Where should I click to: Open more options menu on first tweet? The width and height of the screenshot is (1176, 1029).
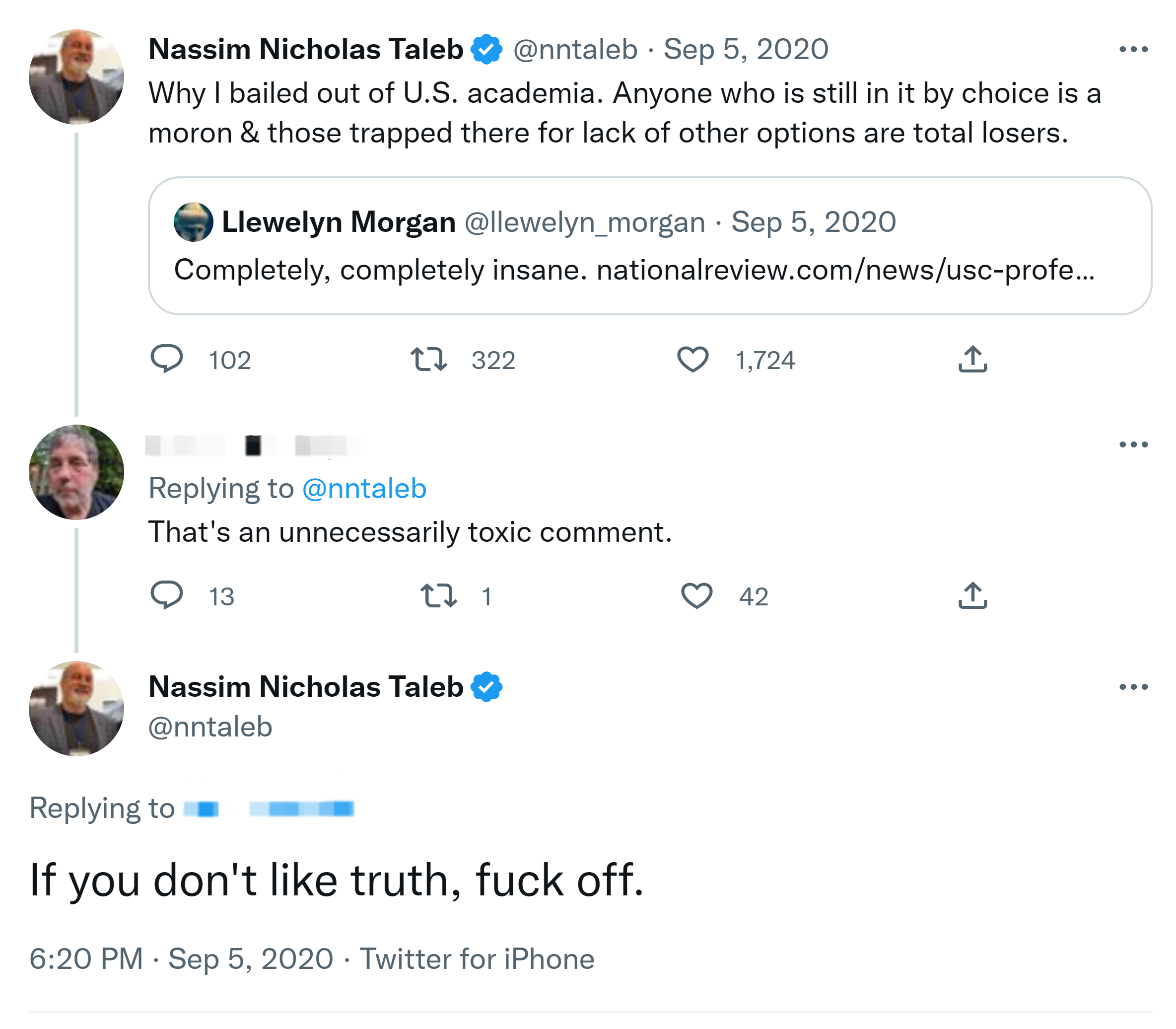(x=1133, y=50)
